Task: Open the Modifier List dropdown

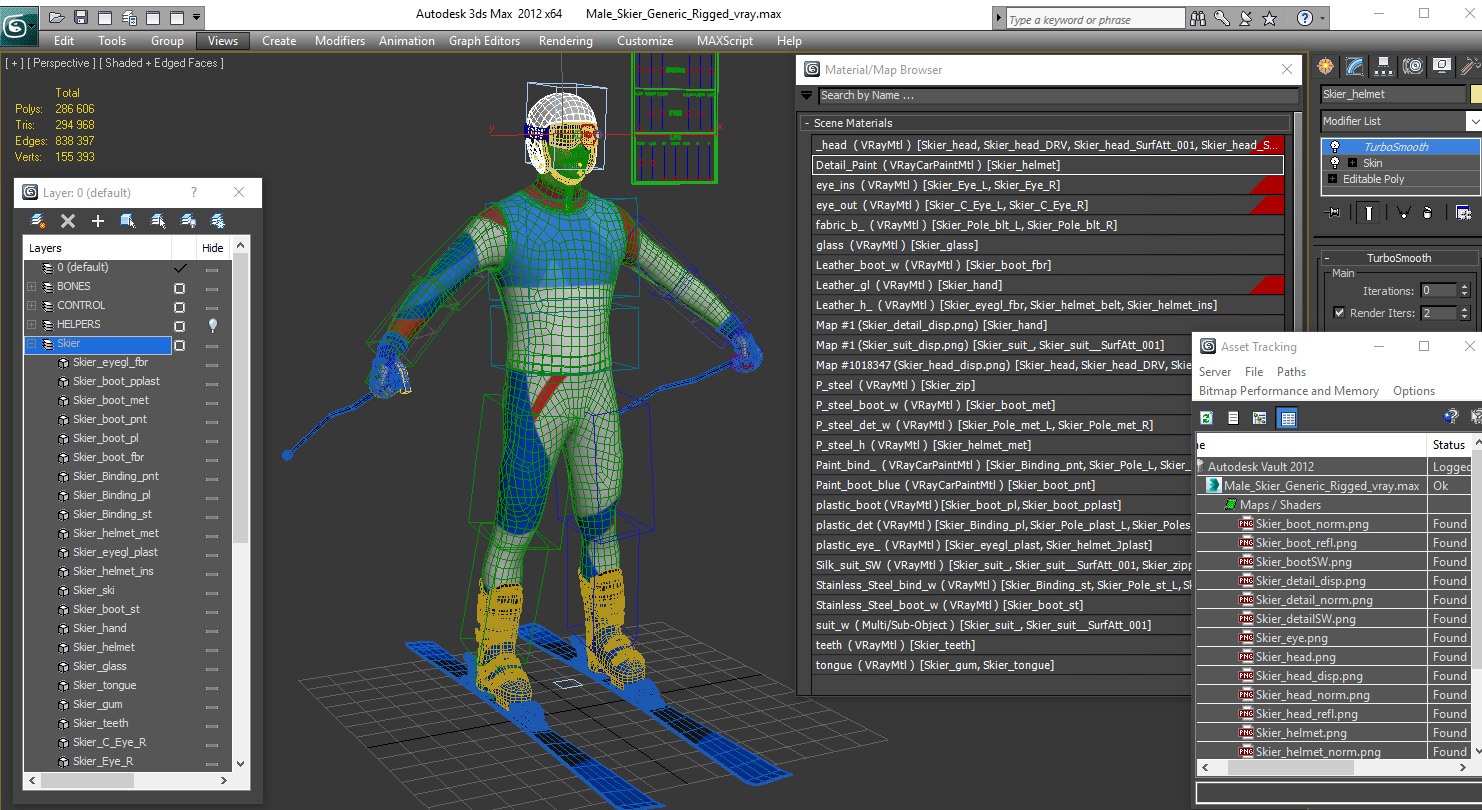Action: pyautogui.click(x=1472, y=121)
